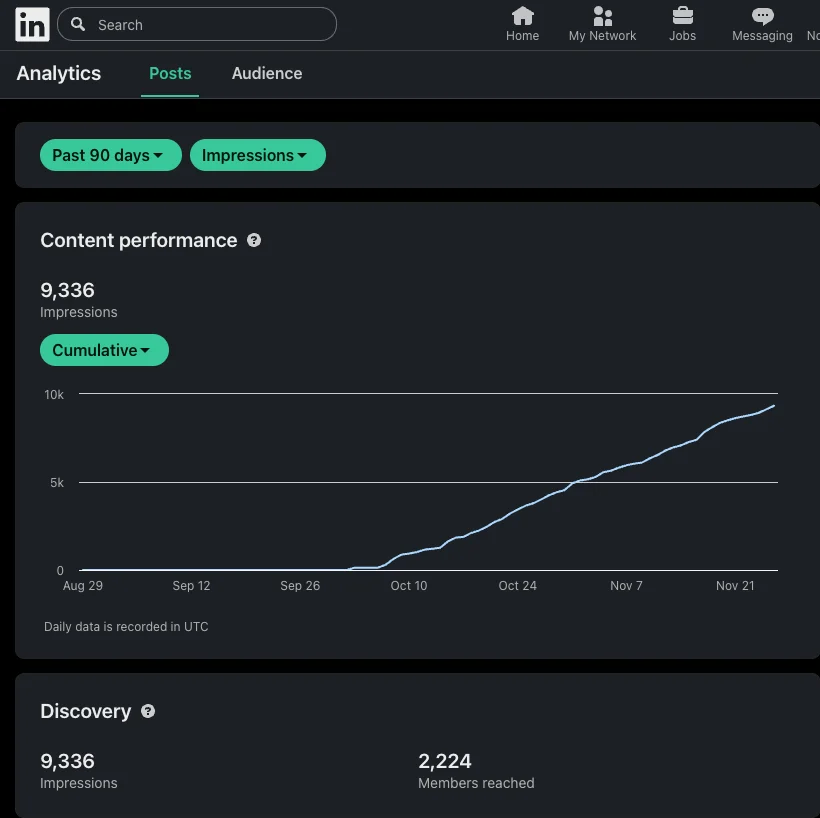Click inside the Search input field
The height and width of the screenshot is (818, 820).
pyautogui.click(x=200, y=24)
